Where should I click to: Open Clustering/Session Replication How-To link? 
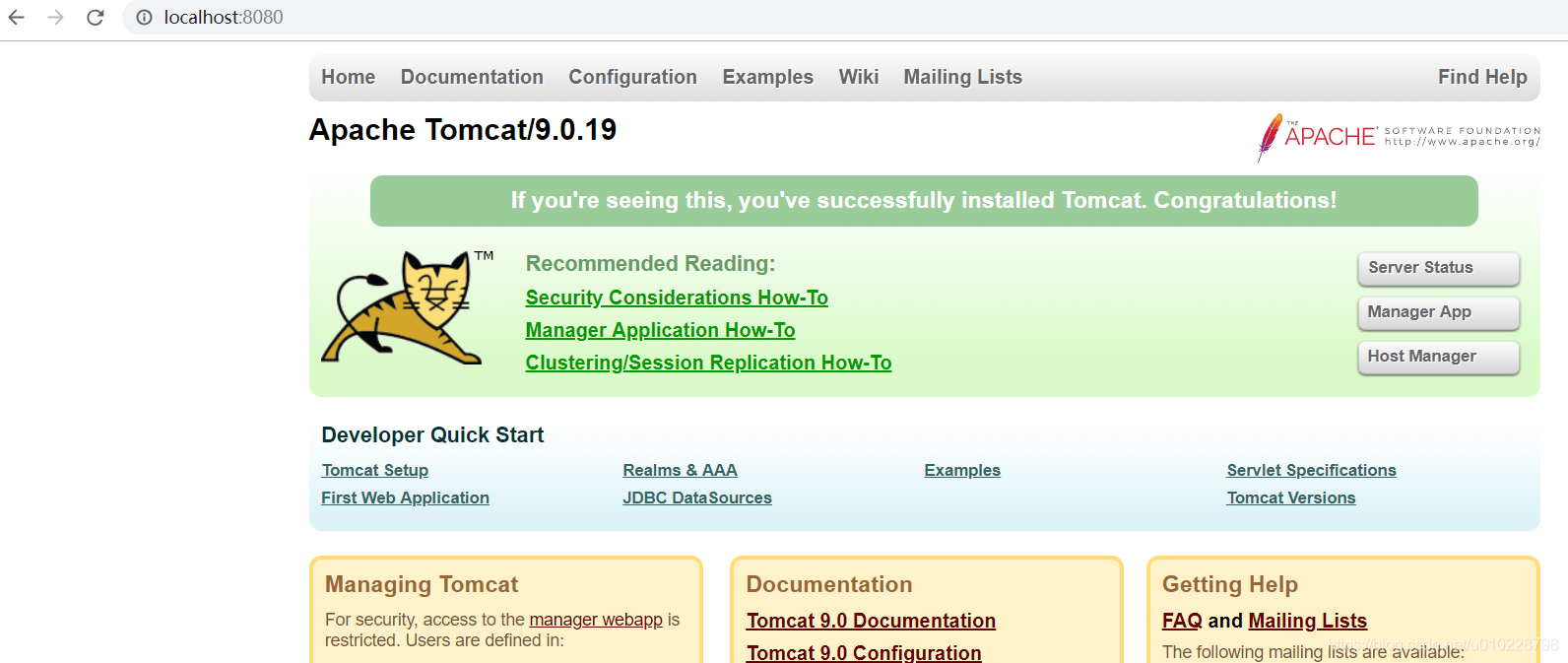click(x=708, y=363)
